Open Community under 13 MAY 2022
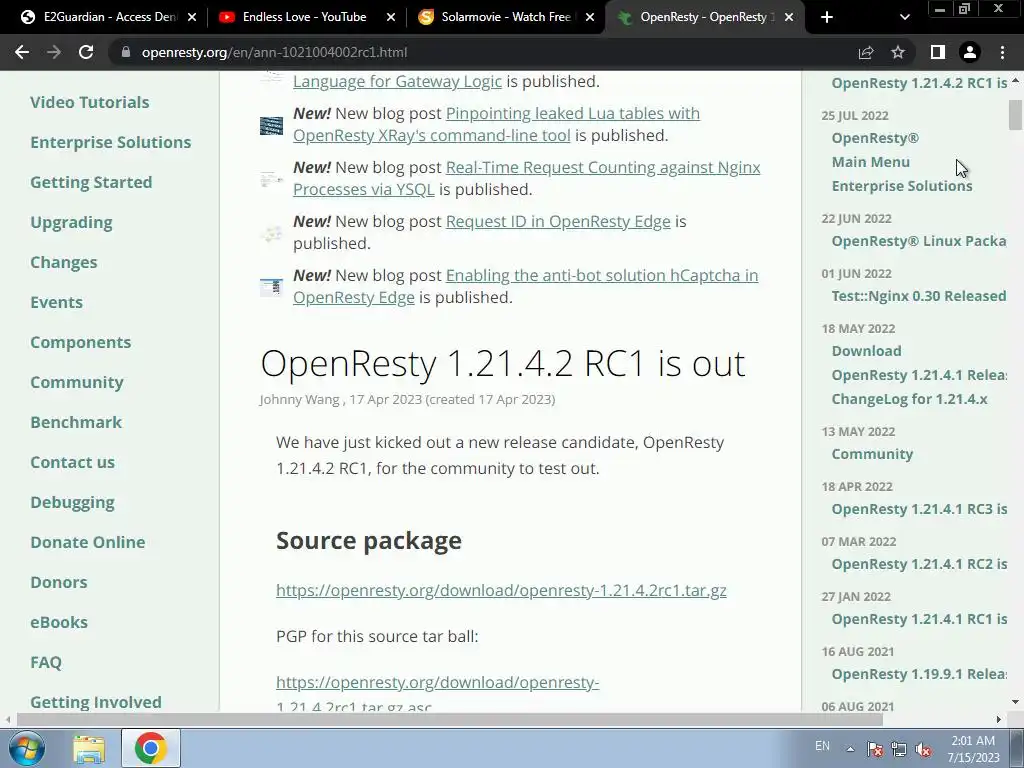The width and height of the screenshot is (1024, 768). [x=872, y=454]
